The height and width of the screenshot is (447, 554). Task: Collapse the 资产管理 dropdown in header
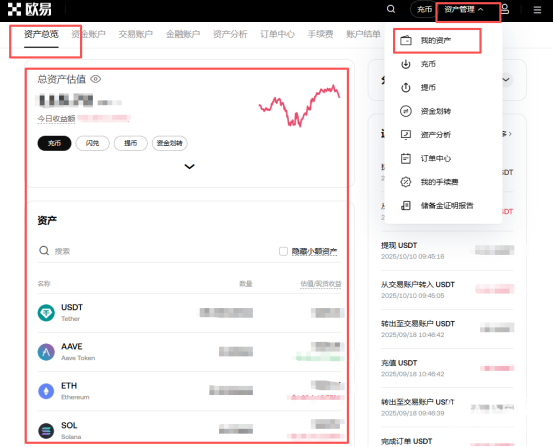pos(464,10)
